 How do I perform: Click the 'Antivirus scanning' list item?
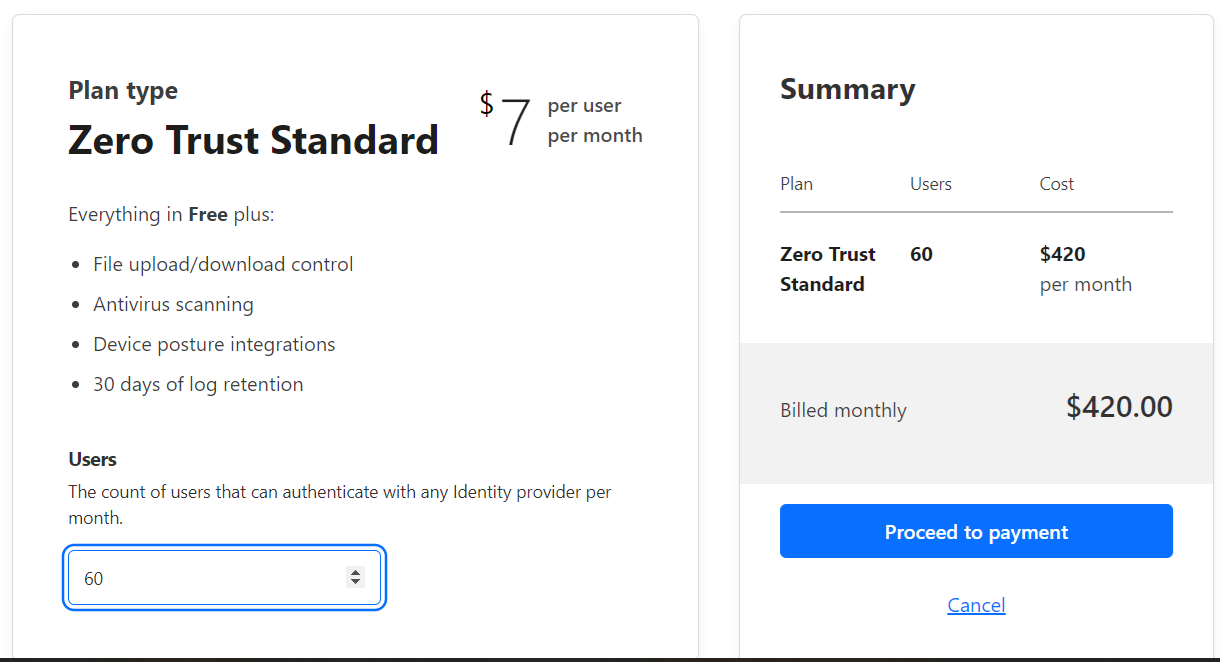click(173, 304)
